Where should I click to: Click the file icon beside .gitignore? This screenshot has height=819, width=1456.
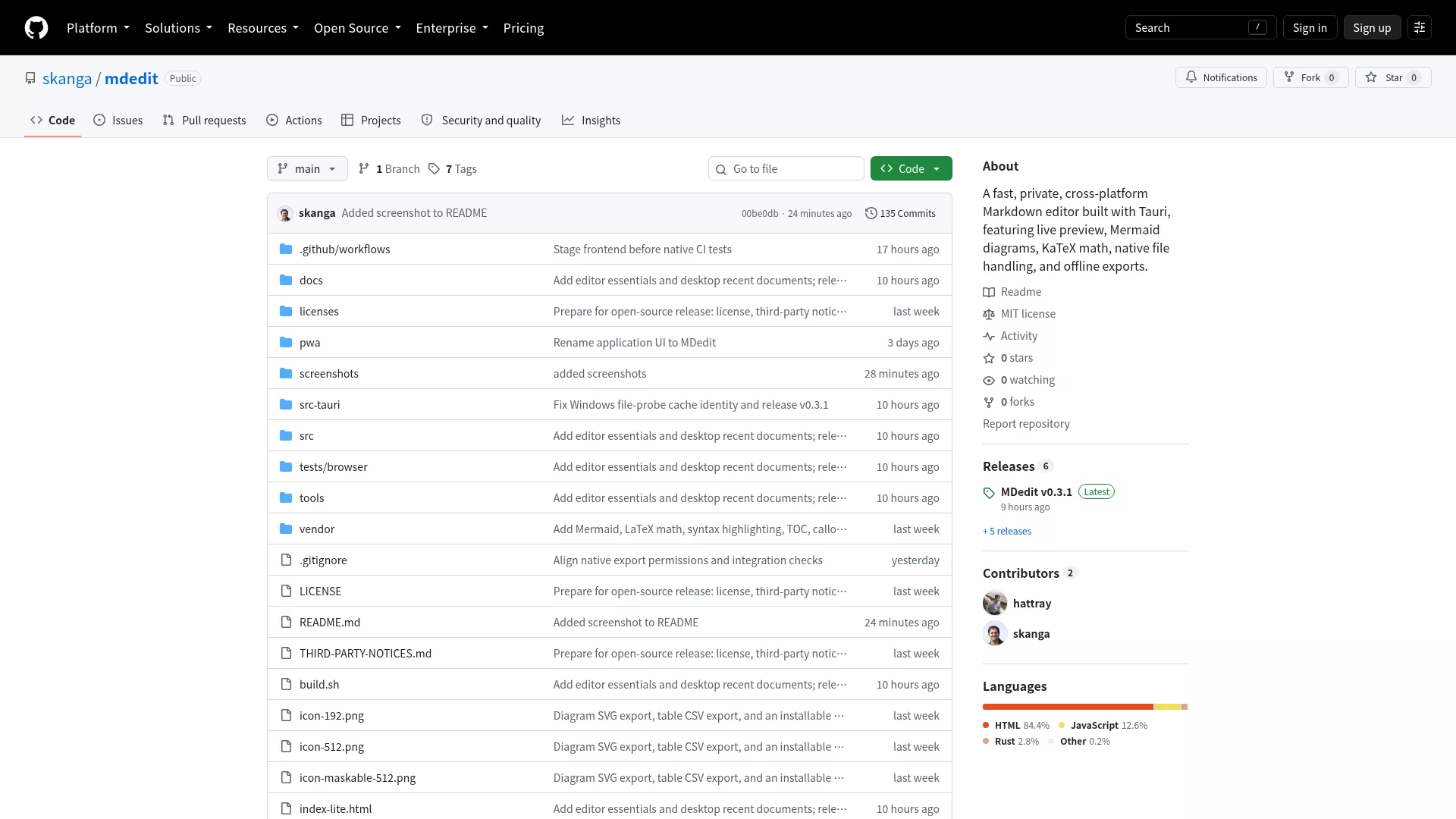click(x=286, y=560)
